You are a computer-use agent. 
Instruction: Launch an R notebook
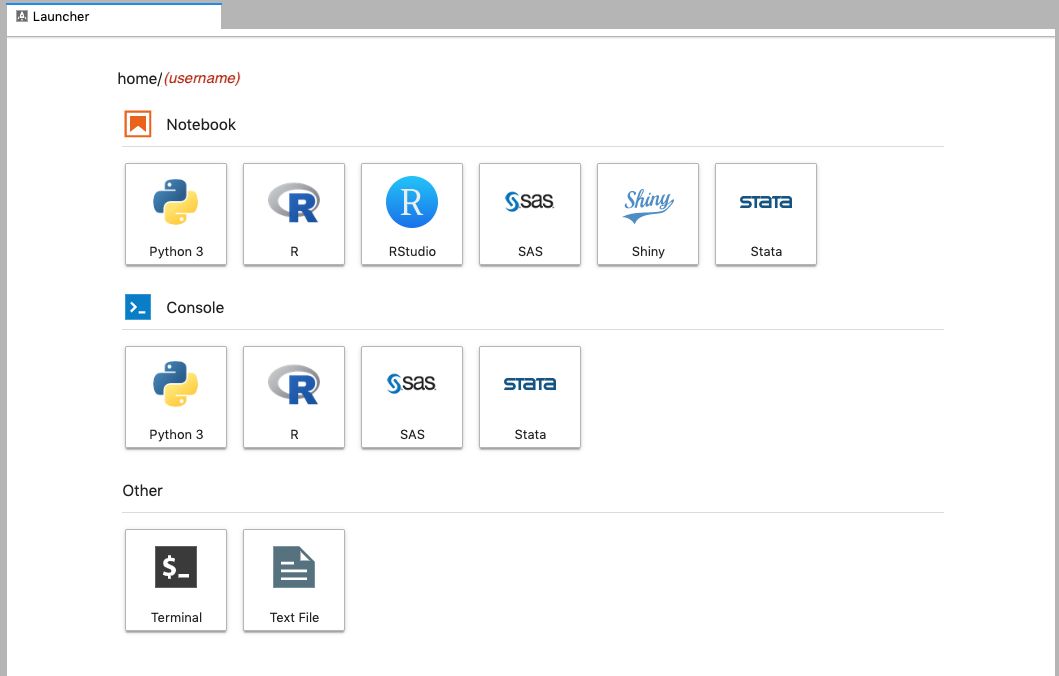294,214
